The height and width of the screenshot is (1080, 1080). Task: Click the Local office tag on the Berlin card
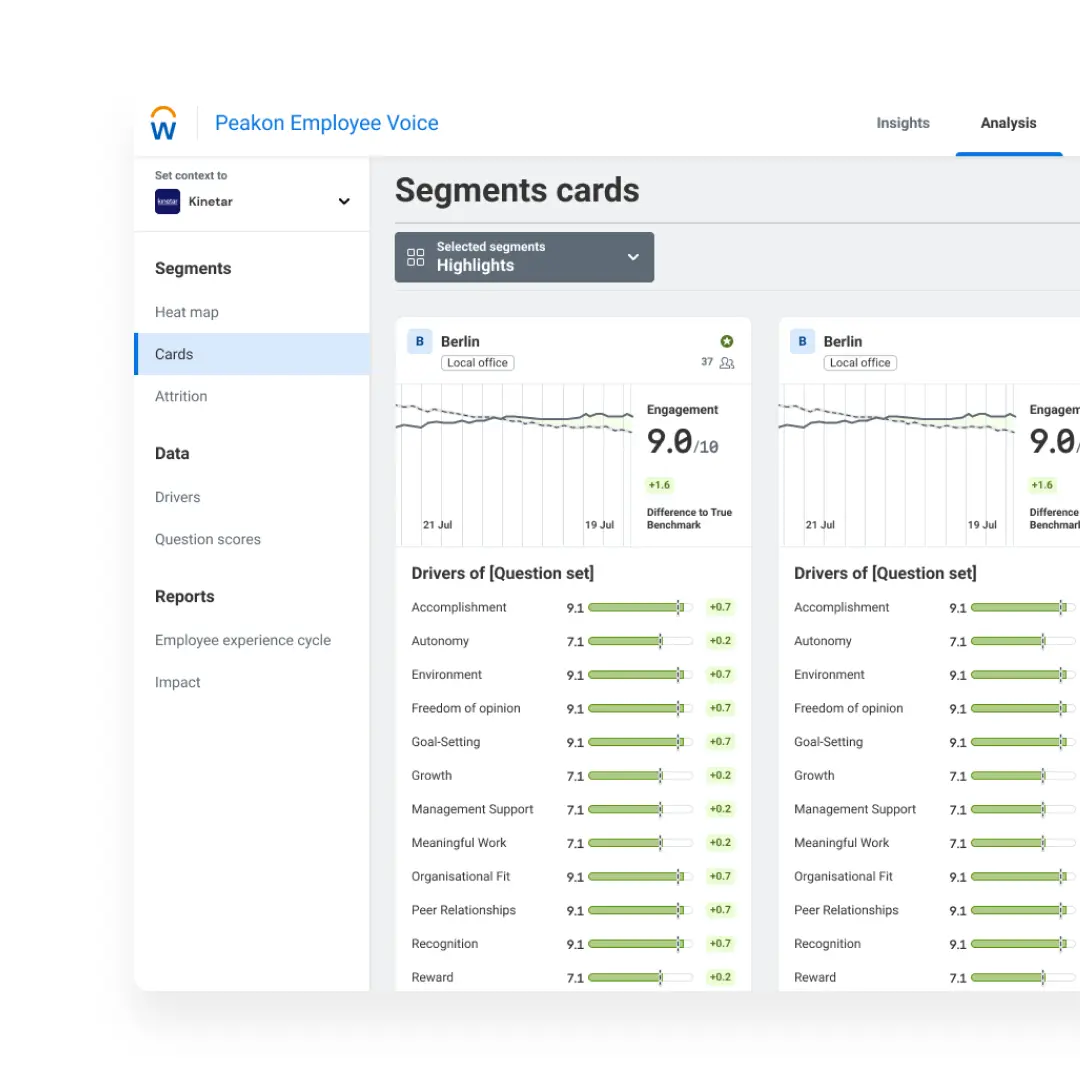tap(477, 362)
